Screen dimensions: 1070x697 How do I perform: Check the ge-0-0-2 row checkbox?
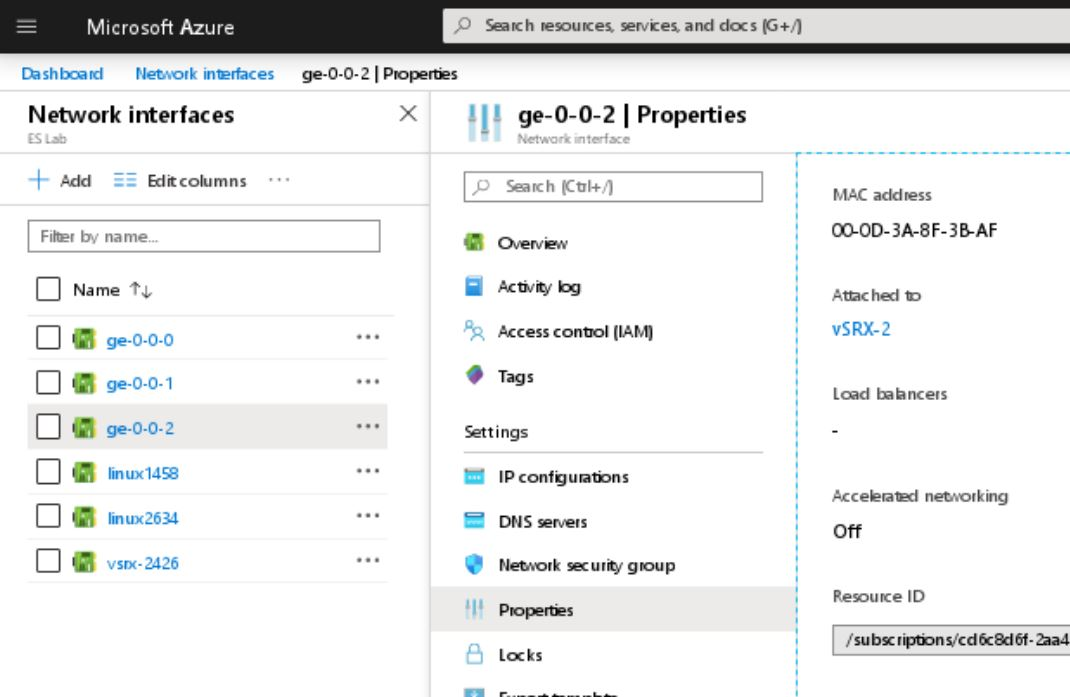click(48, 427)
